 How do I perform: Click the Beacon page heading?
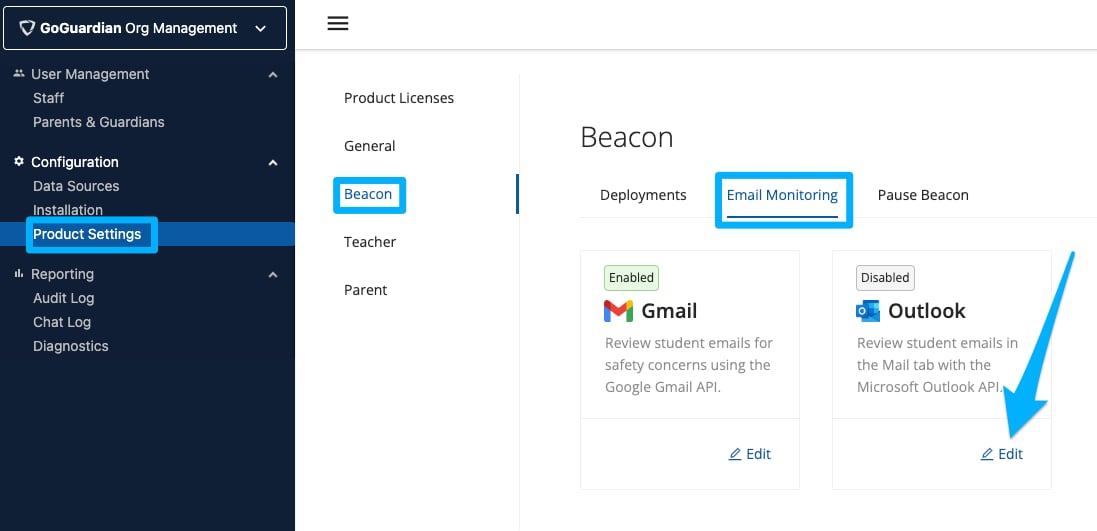click(627, 138)
